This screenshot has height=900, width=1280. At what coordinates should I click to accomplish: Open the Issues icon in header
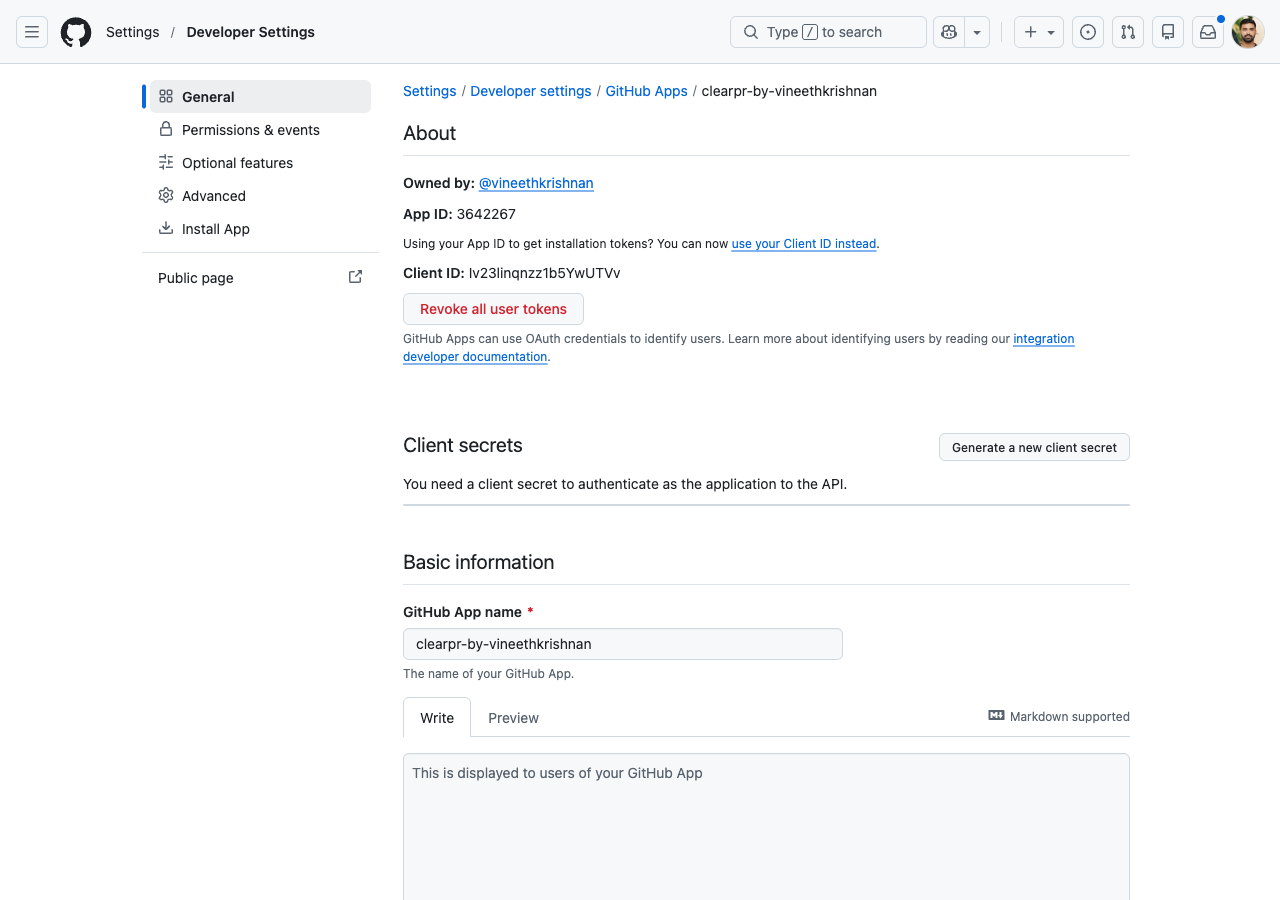pyautogui.click(x=1088, y=32)
